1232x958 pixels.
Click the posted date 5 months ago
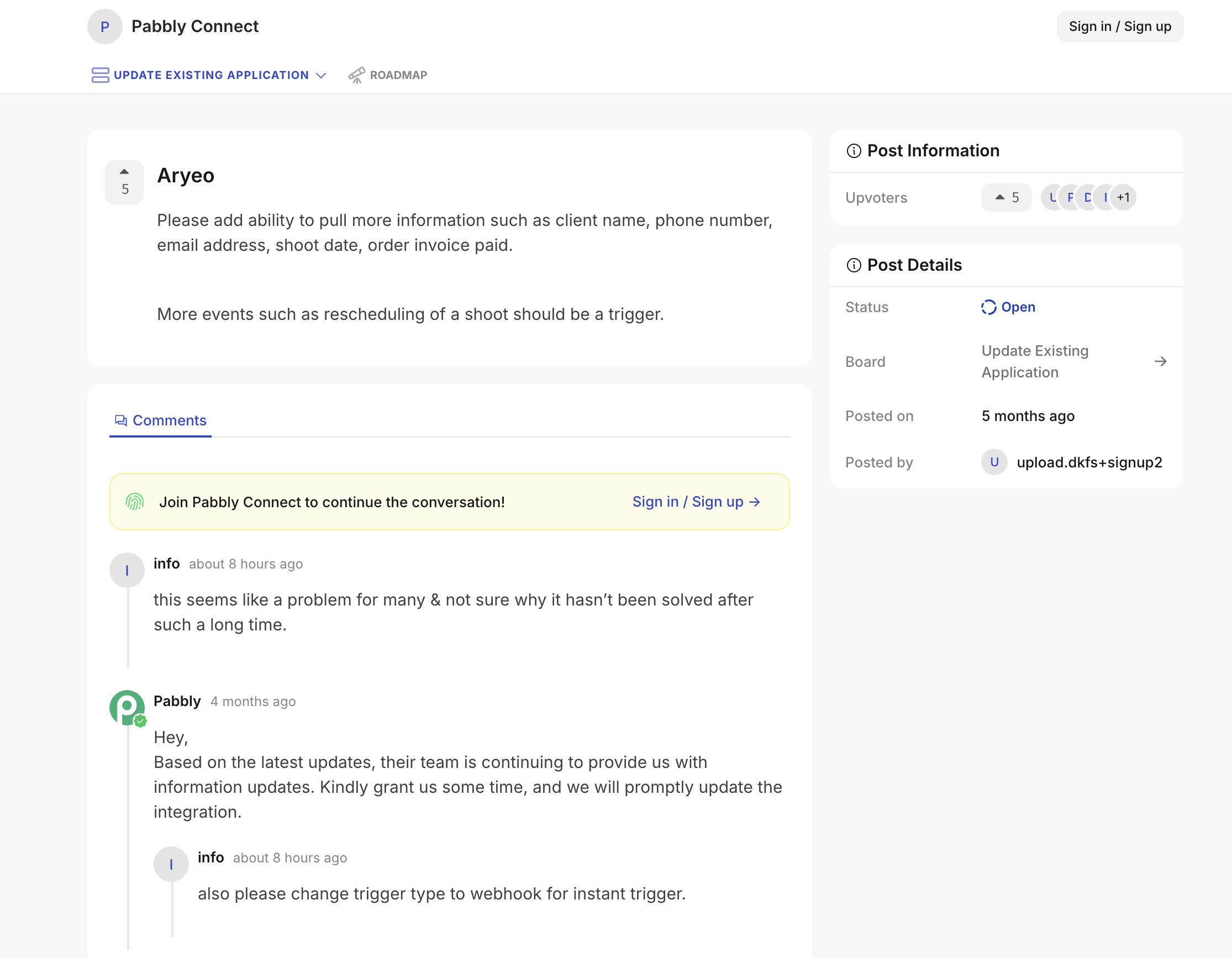(1028, 416)
